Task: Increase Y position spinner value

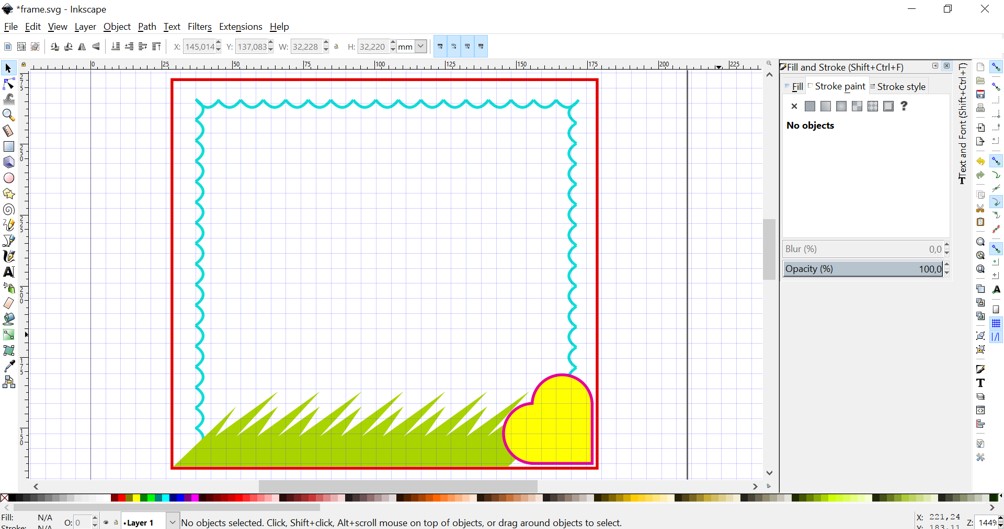Action: pos(271,43)
